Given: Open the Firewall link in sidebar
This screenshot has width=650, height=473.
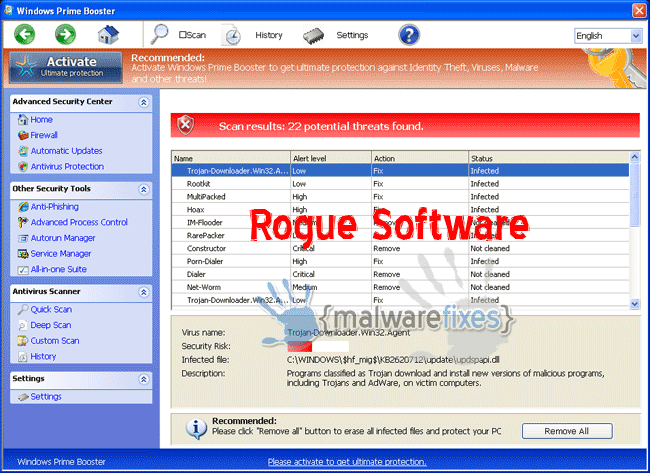Looking at the screenshot, I should click(44, 135).
